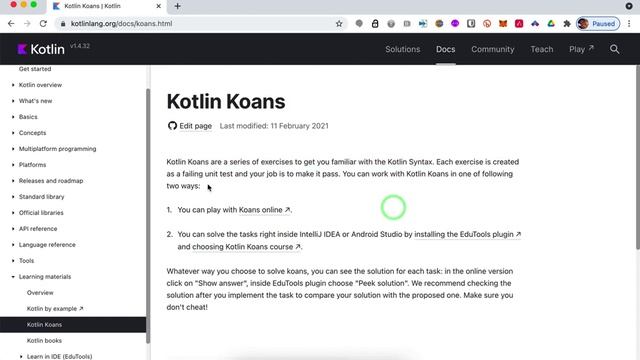The image size is (640, 360).
Task: Open choosing Kotlin Koans course link
Action: (246, 247)
